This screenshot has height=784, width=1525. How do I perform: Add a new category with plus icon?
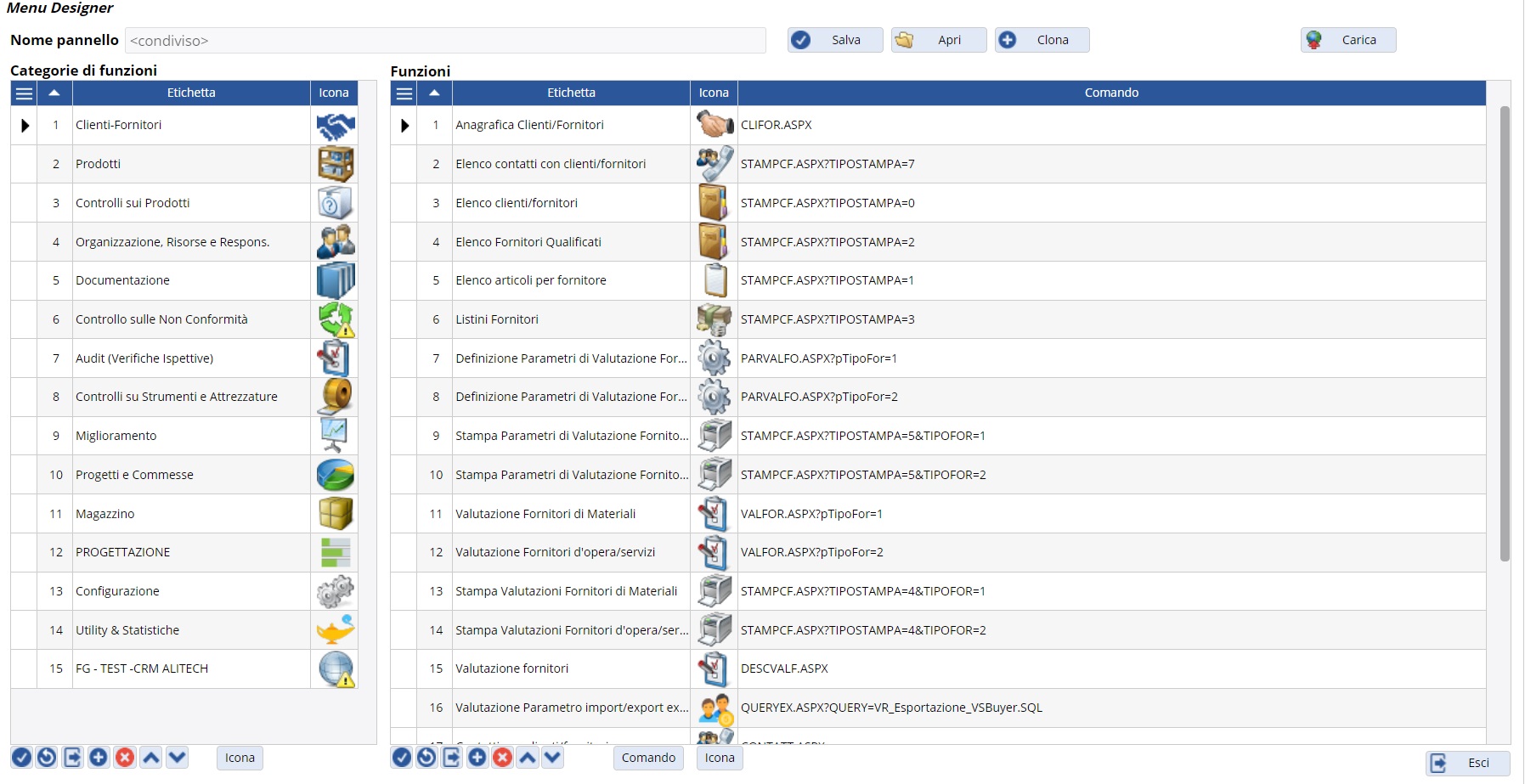(99, 758)
